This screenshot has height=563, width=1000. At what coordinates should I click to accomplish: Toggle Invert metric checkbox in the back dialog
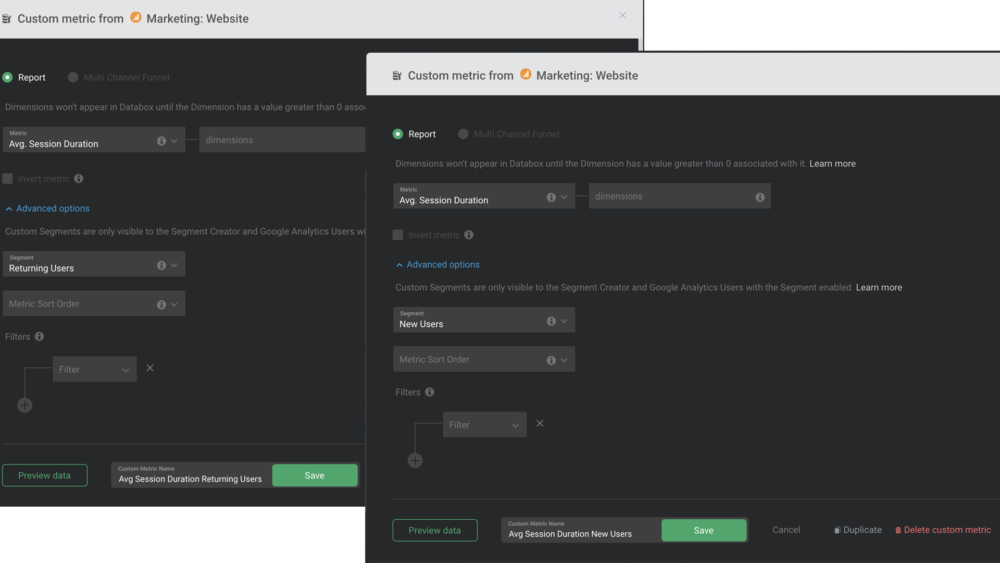point(8,179)
